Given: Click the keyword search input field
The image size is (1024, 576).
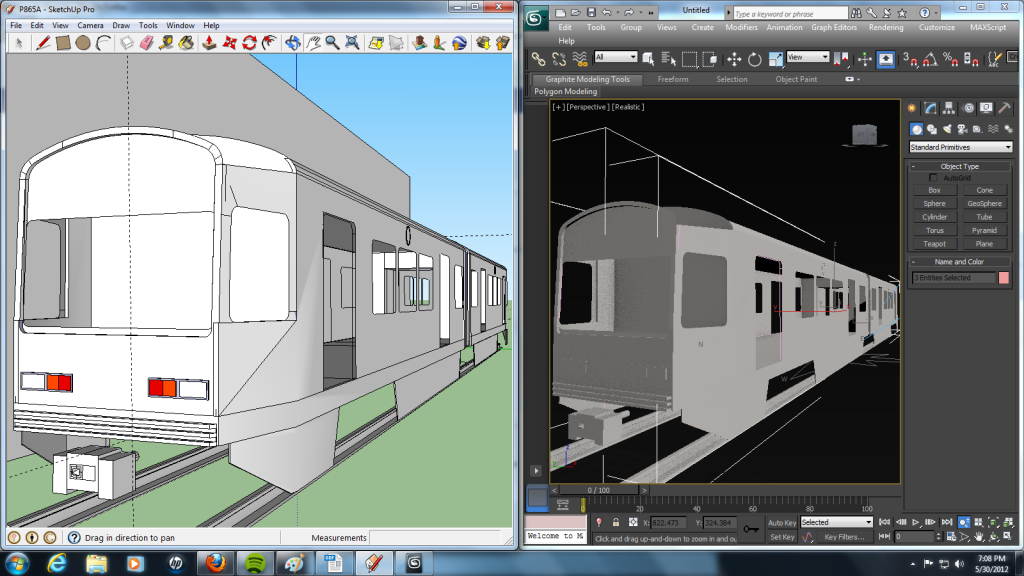Looking at the screenshot, I should 790,13.
